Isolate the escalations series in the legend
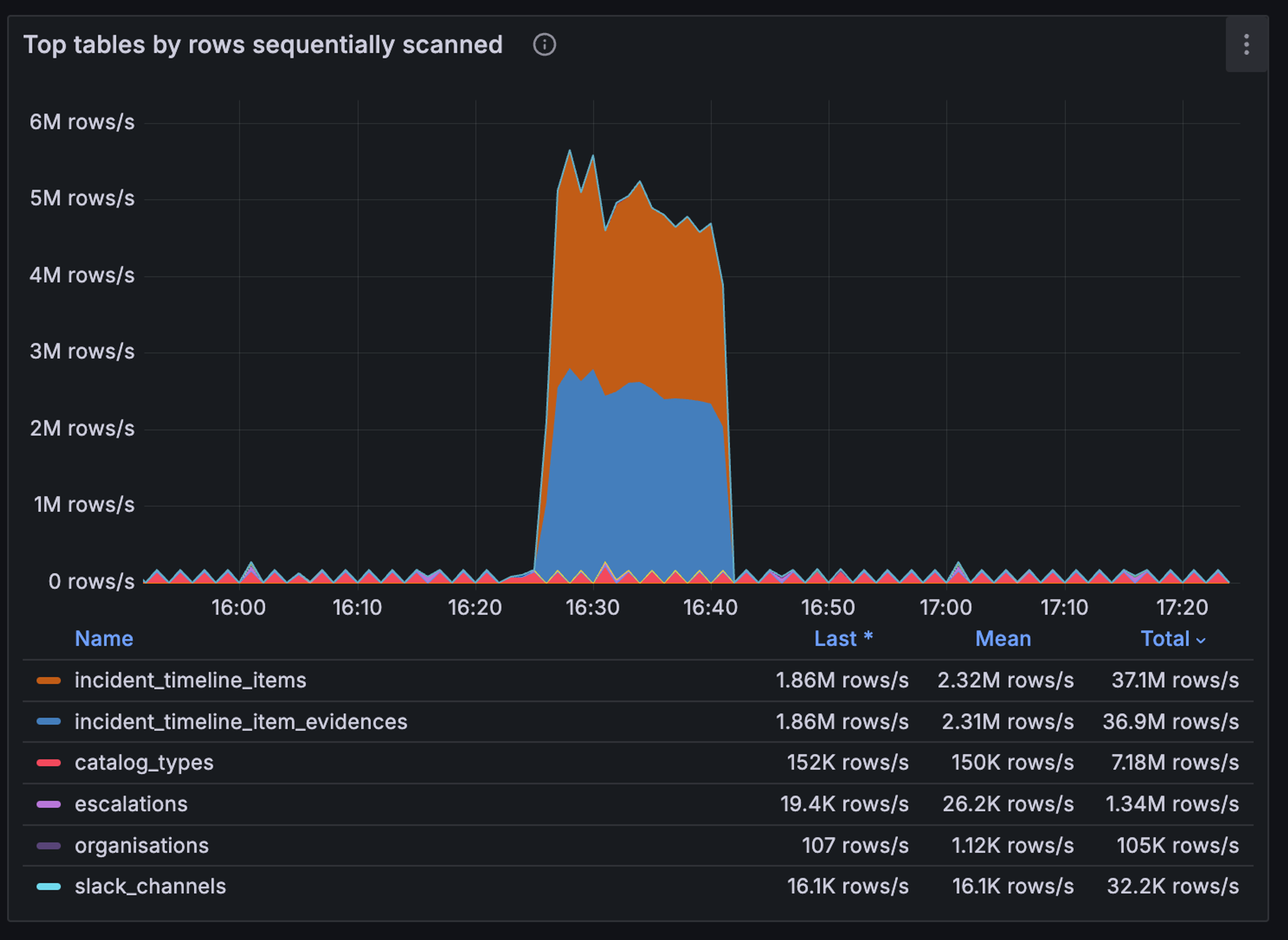Screen dimensions: 1288x940 [131, 805]
